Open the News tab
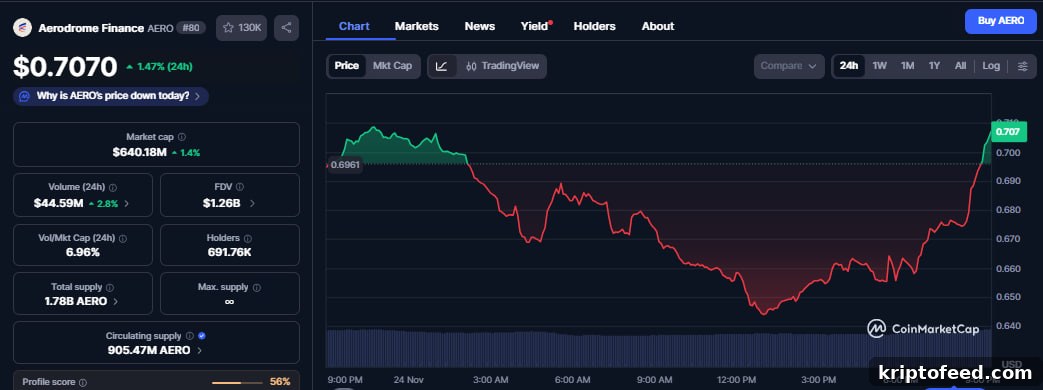Screen dimensions: 1043x390 [480, 27]
